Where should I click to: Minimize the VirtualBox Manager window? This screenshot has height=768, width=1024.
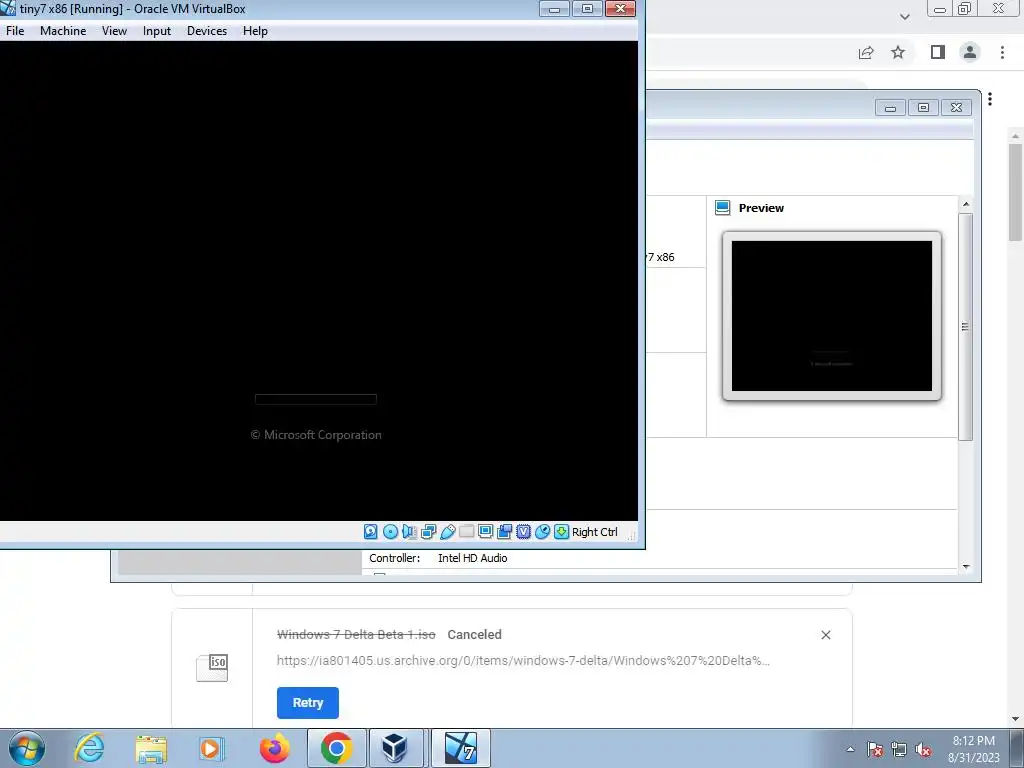pos(890,108)
